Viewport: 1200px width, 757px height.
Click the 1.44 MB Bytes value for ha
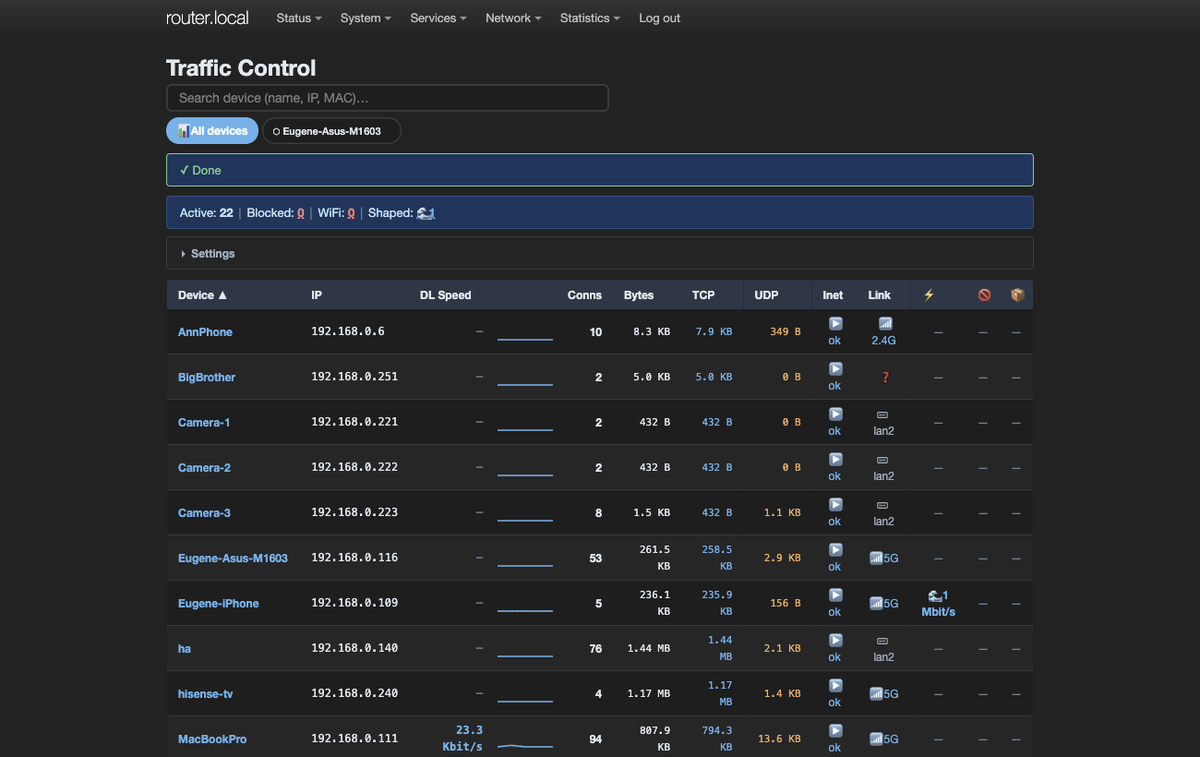tap(649, 648)
